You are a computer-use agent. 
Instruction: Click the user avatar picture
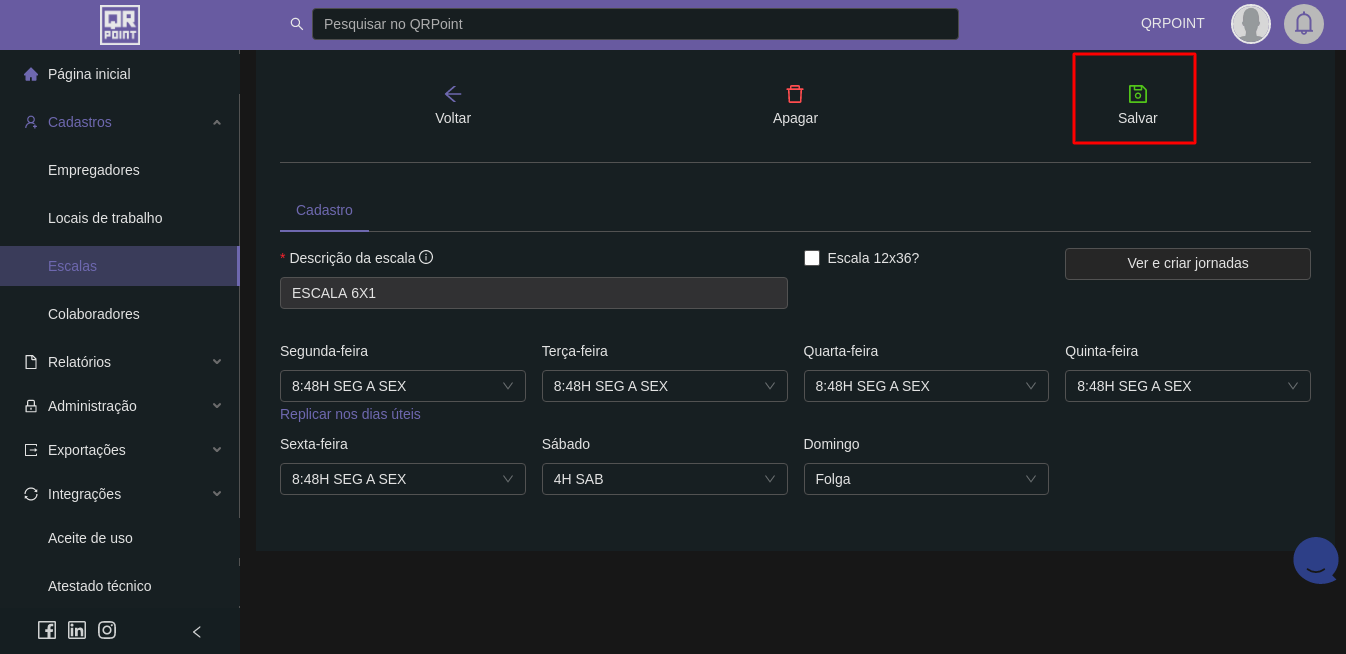1250,24
